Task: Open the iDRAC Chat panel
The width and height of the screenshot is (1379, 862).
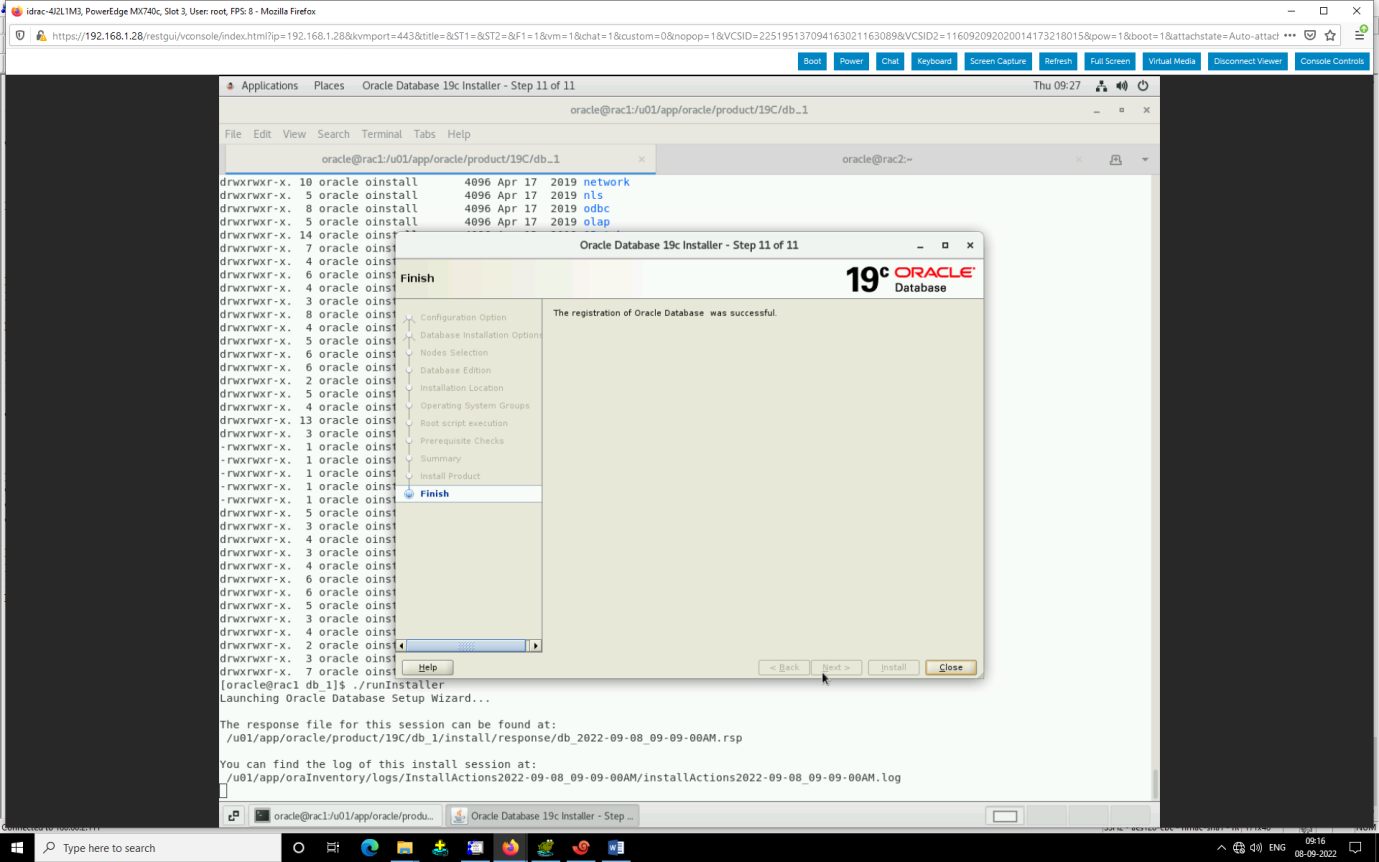Action: (x=890, y=61)
